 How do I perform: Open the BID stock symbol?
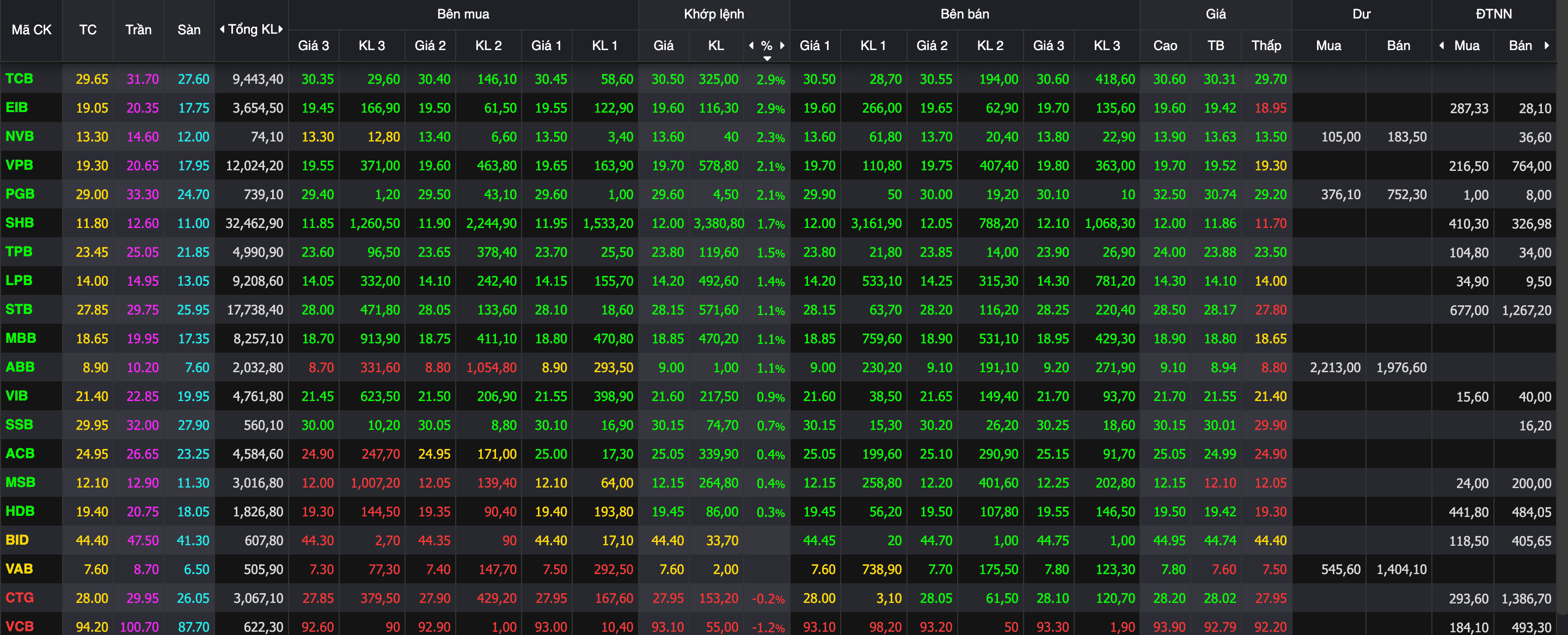point(17,540)
